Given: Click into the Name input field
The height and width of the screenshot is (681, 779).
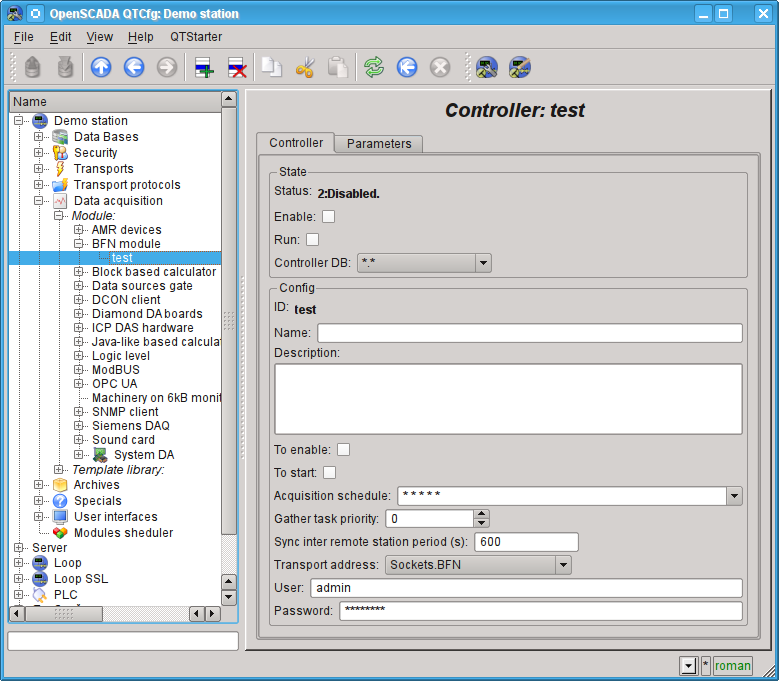Looking at the screenshot, I should pyautogui.click(x=529, y=333).
